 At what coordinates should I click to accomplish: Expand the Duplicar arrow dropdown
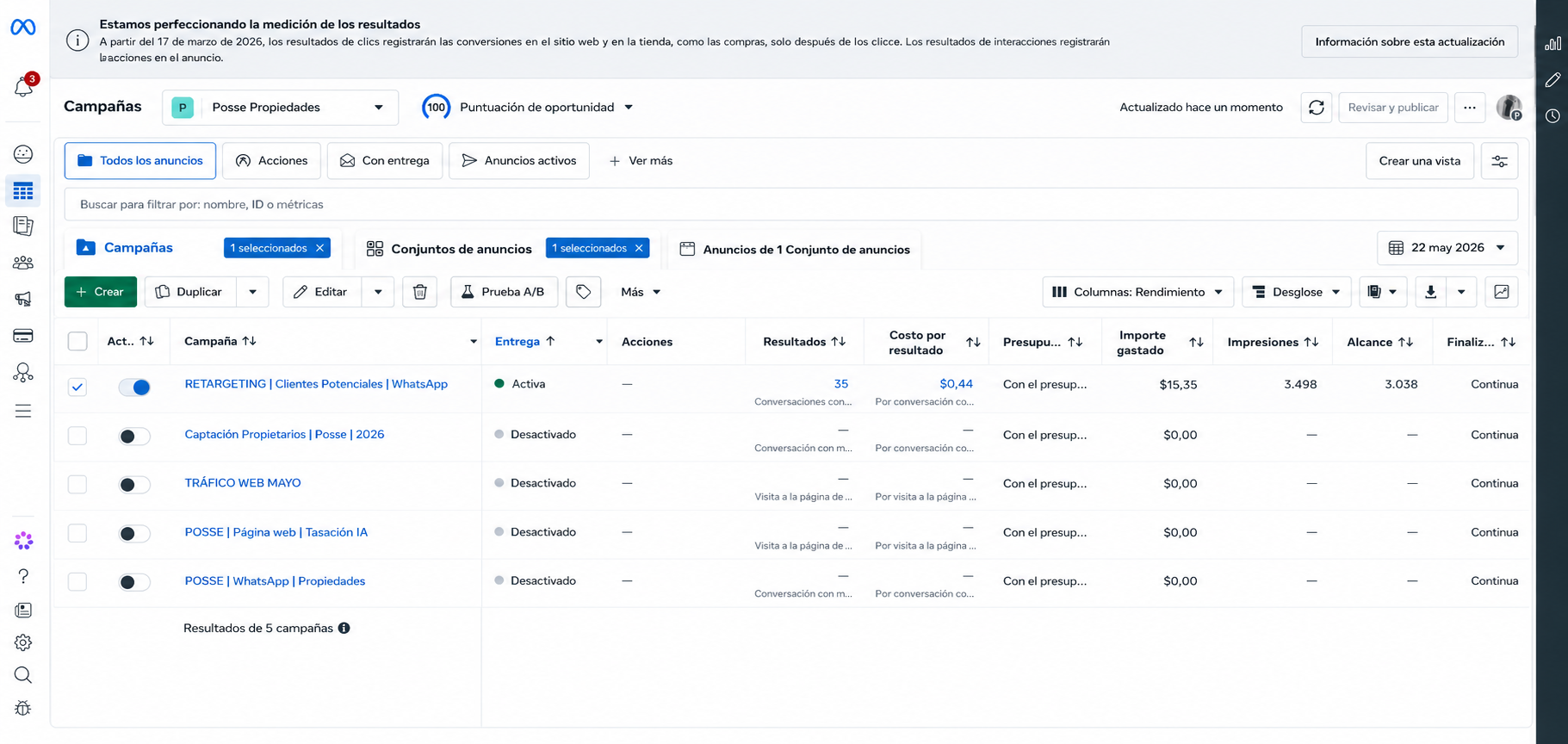[252, 292]
